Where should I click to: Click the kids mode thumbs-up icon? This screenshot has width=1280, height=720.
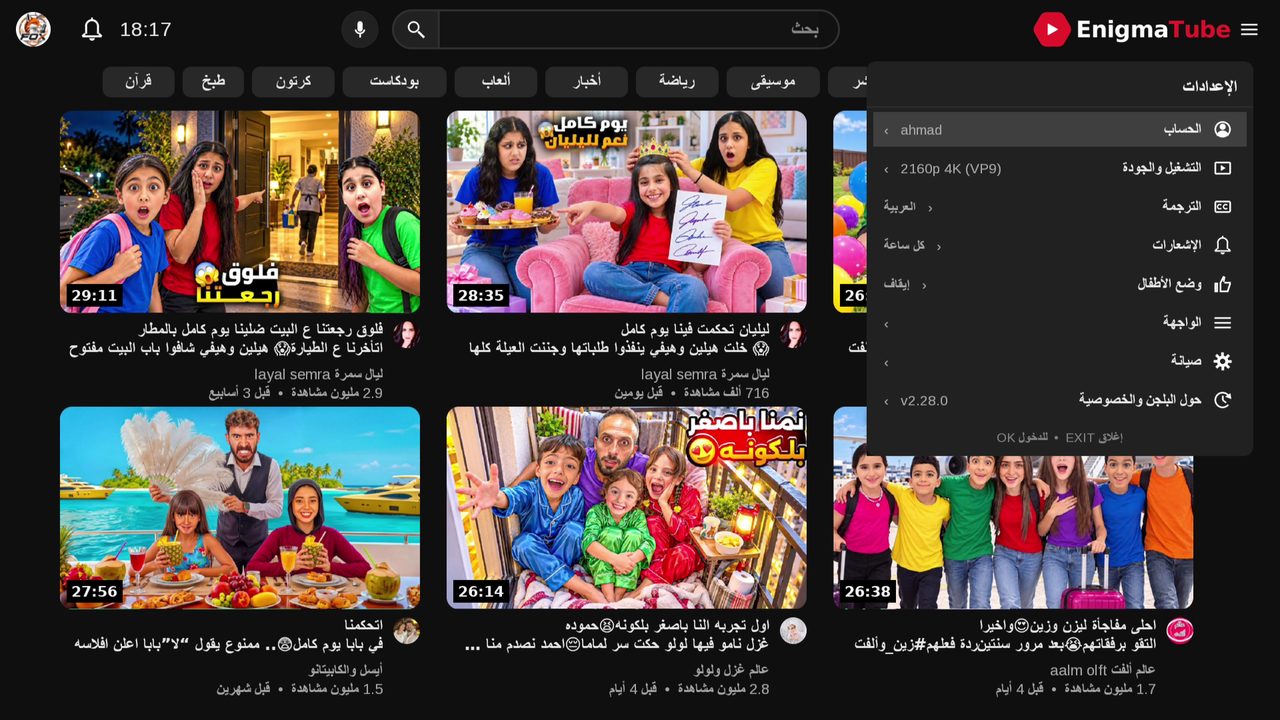[x=1222, y=284]
